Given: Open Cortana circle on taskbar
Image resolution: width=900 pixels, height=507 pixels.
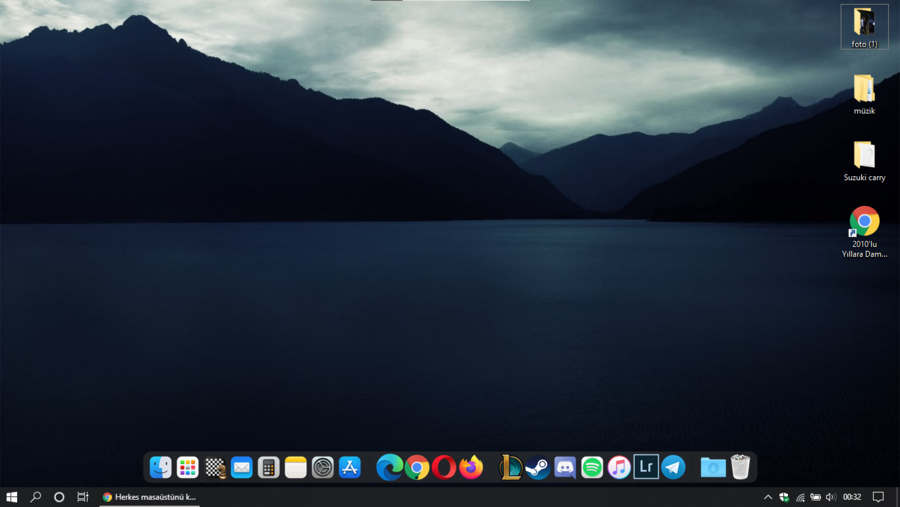Looking at the screenshot, I should (59, 497).
